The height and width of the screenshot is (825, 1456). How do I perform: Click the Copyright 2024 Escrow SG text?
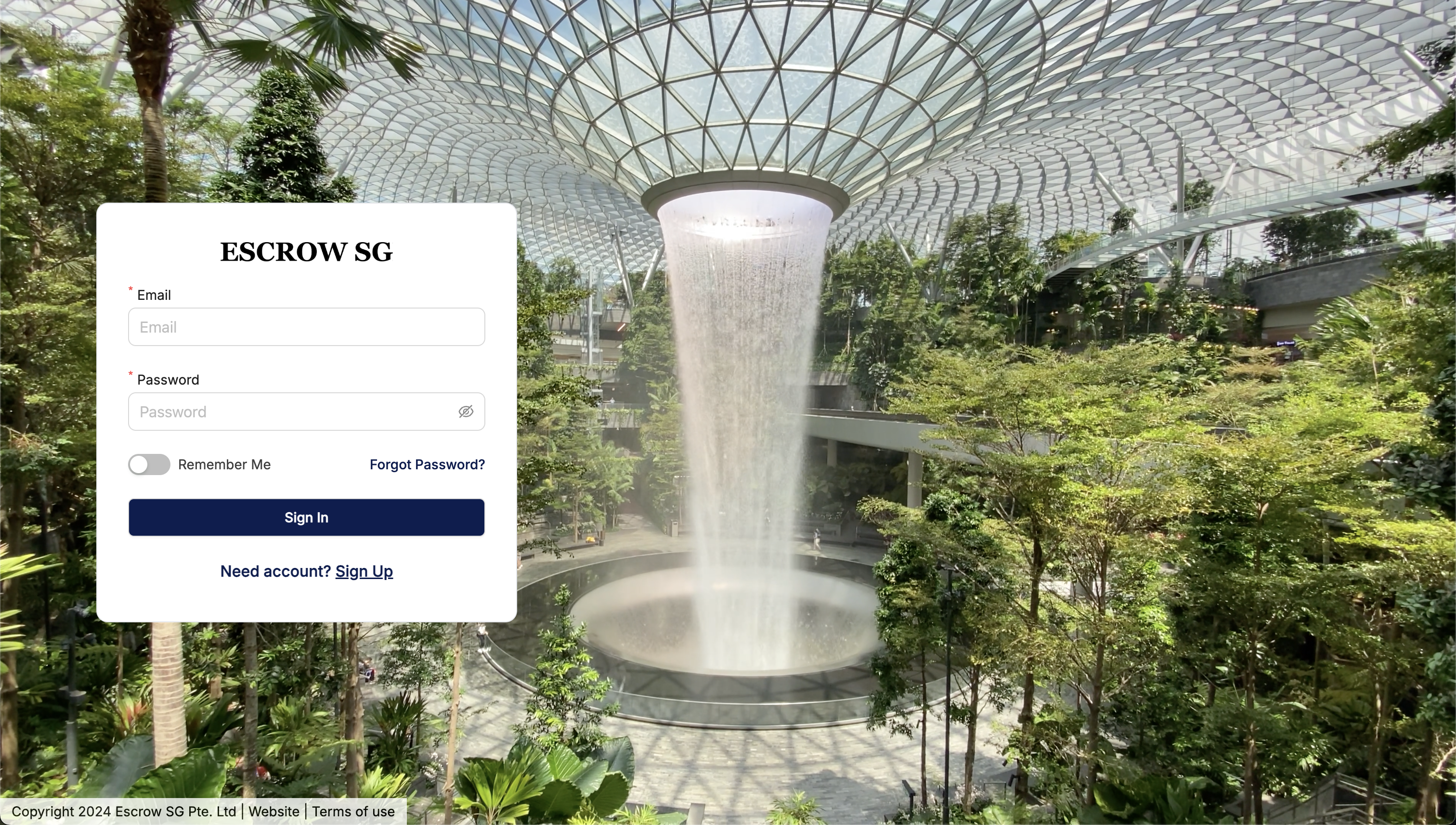124,812
